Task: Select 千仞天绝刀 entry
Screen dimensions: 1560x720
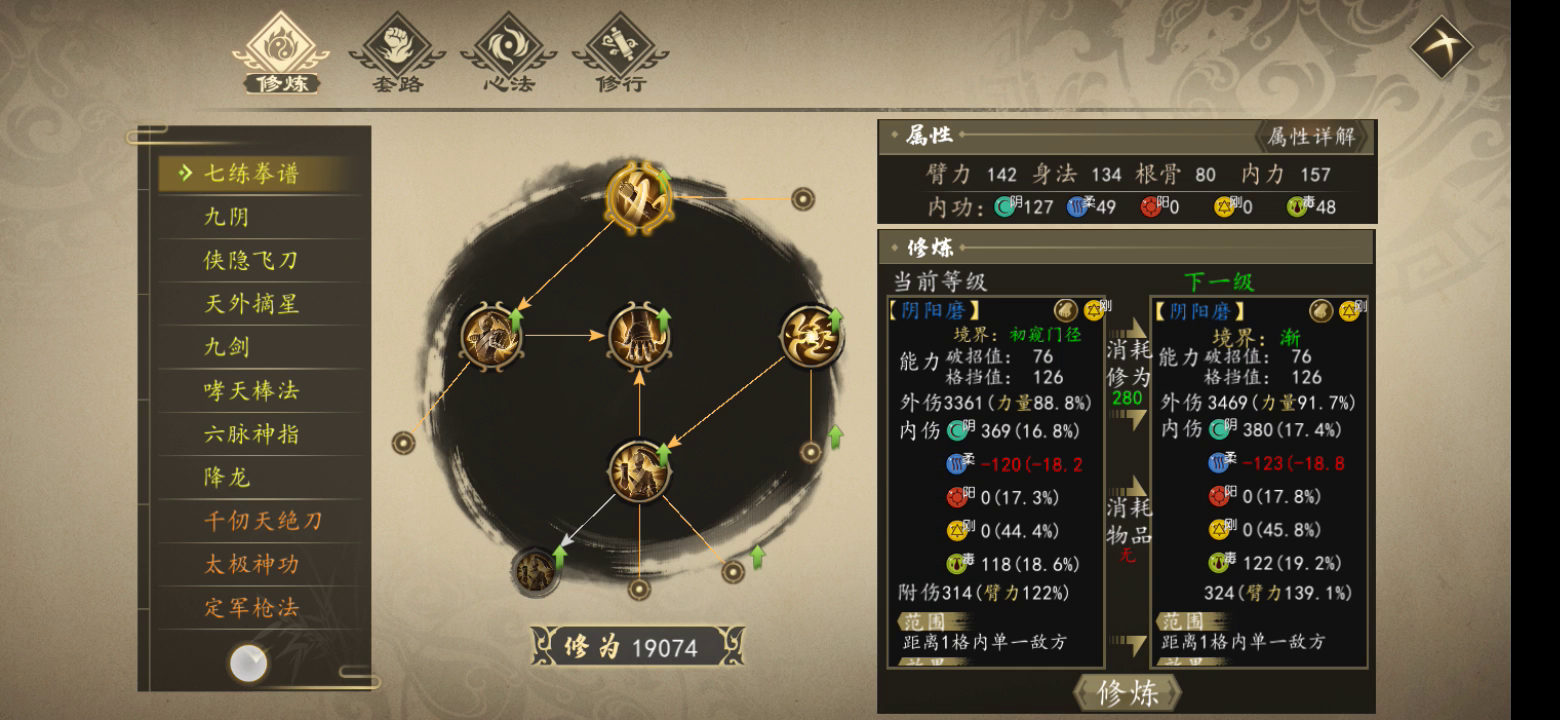Action: [265, 521]
